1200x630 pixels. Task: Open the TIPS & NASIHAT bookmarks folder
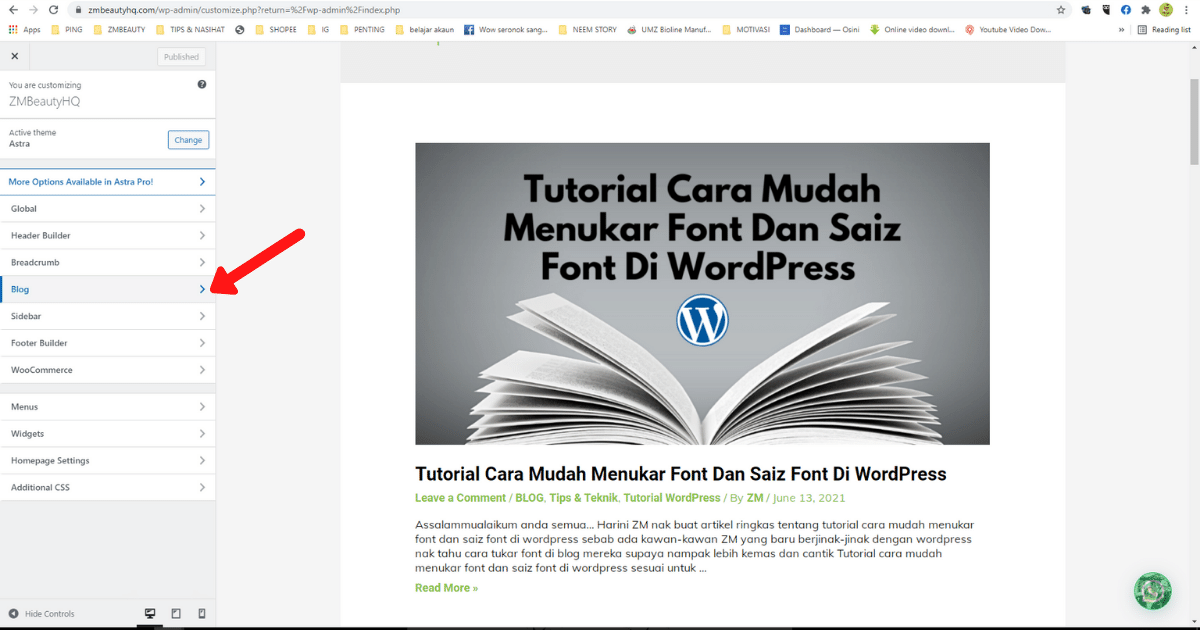click(x=190, y=30)
